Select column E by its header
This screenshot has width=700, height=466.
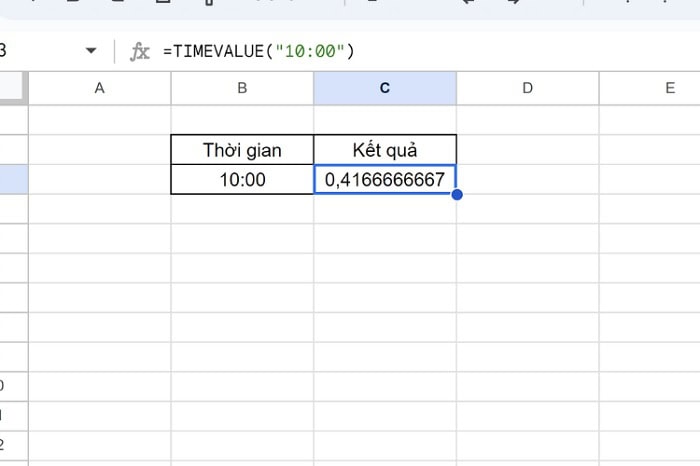669,88
